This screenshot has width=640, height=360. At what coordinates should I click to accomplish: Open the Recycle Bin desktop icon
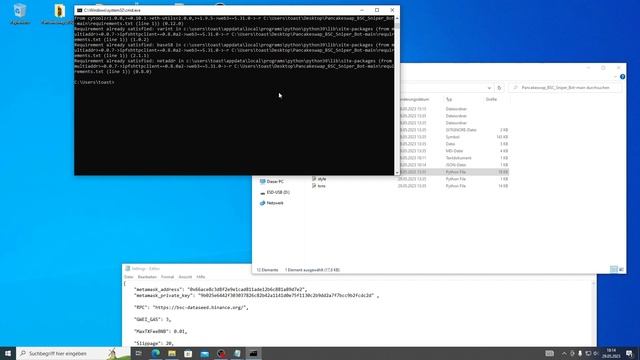pos(20,14)
